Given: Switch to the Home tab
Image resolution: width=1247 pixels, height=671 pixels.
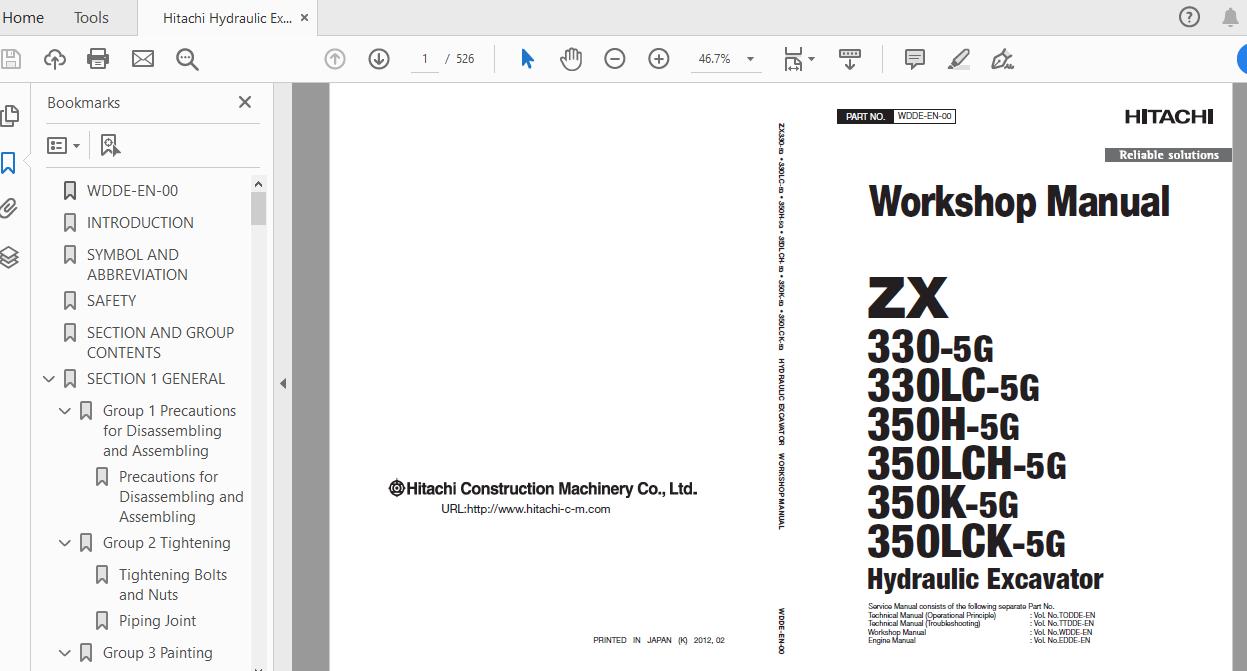Looking at the screenshot, I should pyautogui.click(x=23, y=17).
